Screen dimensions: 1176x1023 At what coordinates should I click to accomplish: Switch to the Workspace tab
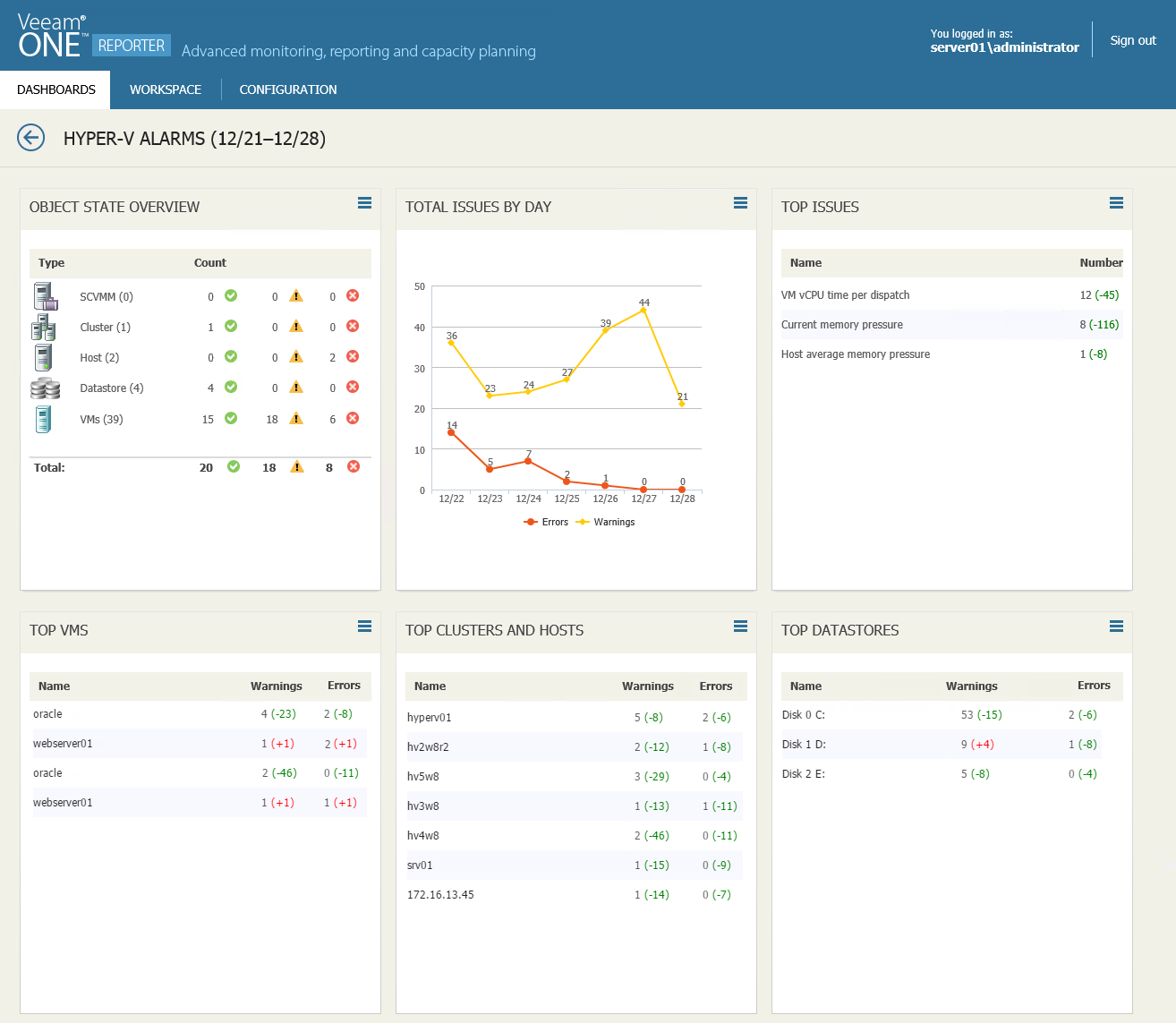coord(166,90)
